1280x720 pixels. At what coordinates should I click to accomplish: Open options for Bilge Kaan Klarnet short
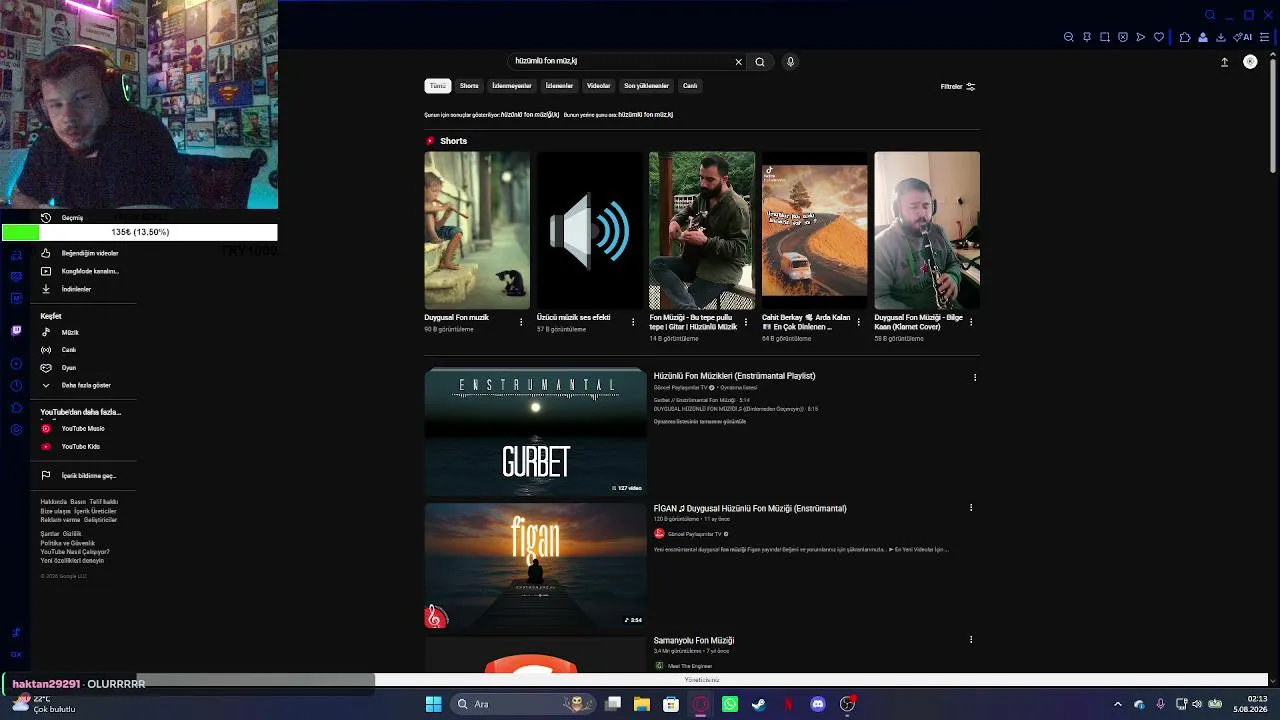pos(971,322)
